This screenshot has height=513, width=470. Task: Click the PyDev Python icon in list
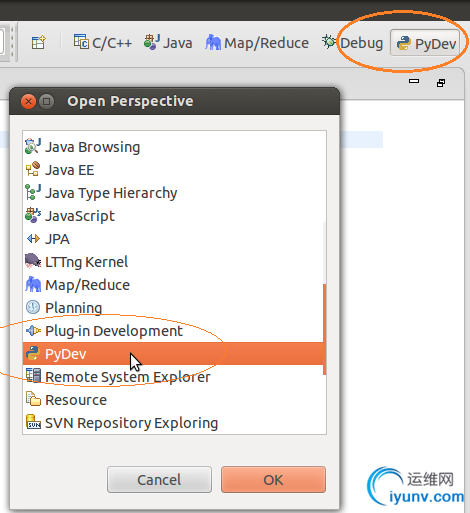pyautogui.click(x=33, y=353)
